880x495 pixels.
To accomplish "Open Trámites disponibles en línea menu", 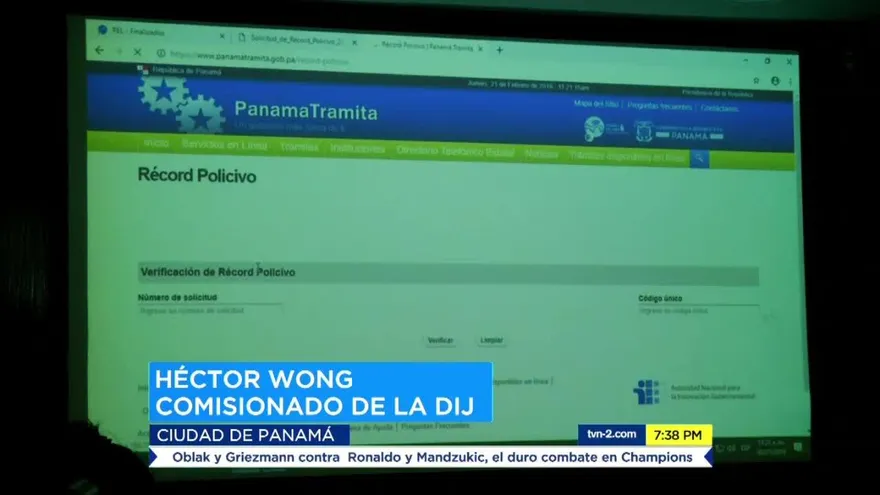I will click(627, 157).
